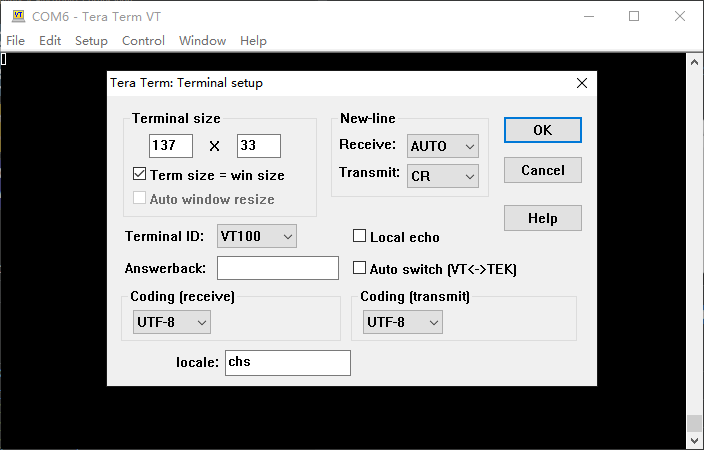Open the New-line Receive dropdown
Viewport: 704px width, 450px height.
(x=443, y=146)
